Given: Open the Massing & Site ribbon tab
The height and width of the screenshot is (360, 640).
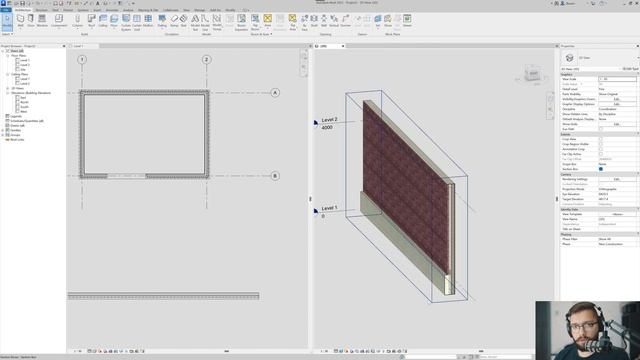Looking at the screenshot, I should point(148,10).
